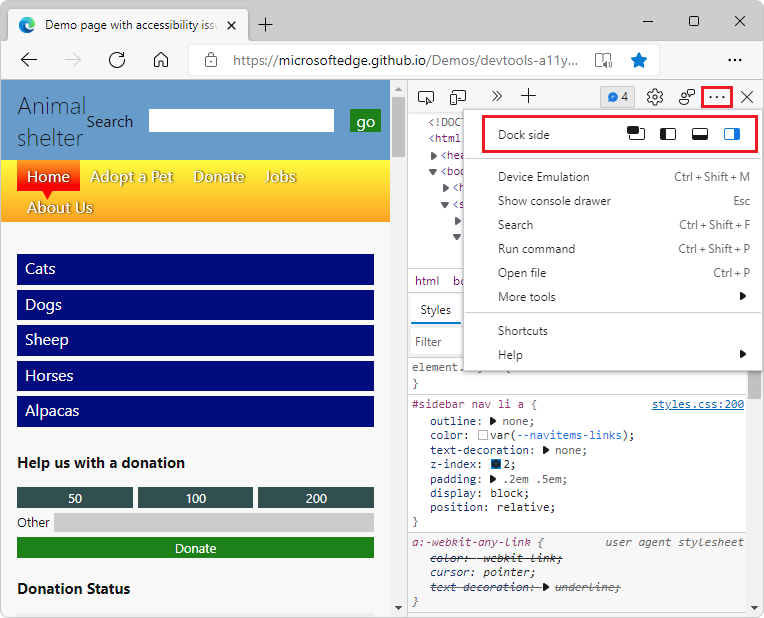The height and width of the screenshot is (618, 764).
Task: Open Edge Settings and more menu
Action: point(734,60)
